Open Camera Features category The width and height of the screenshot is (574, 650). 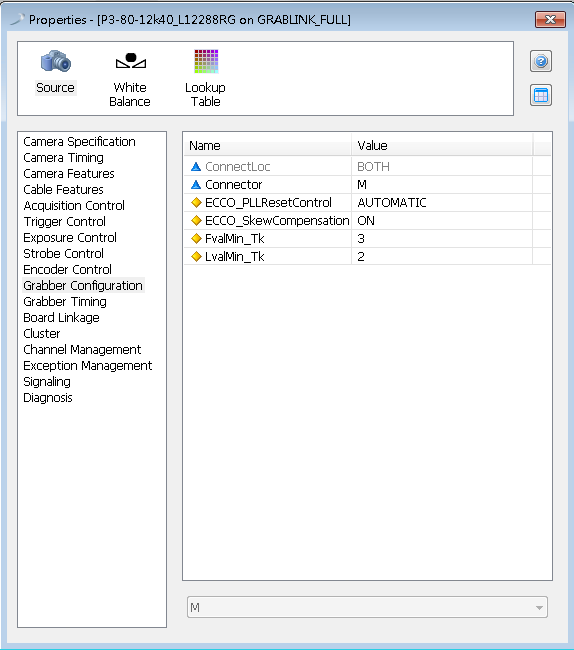69,174
